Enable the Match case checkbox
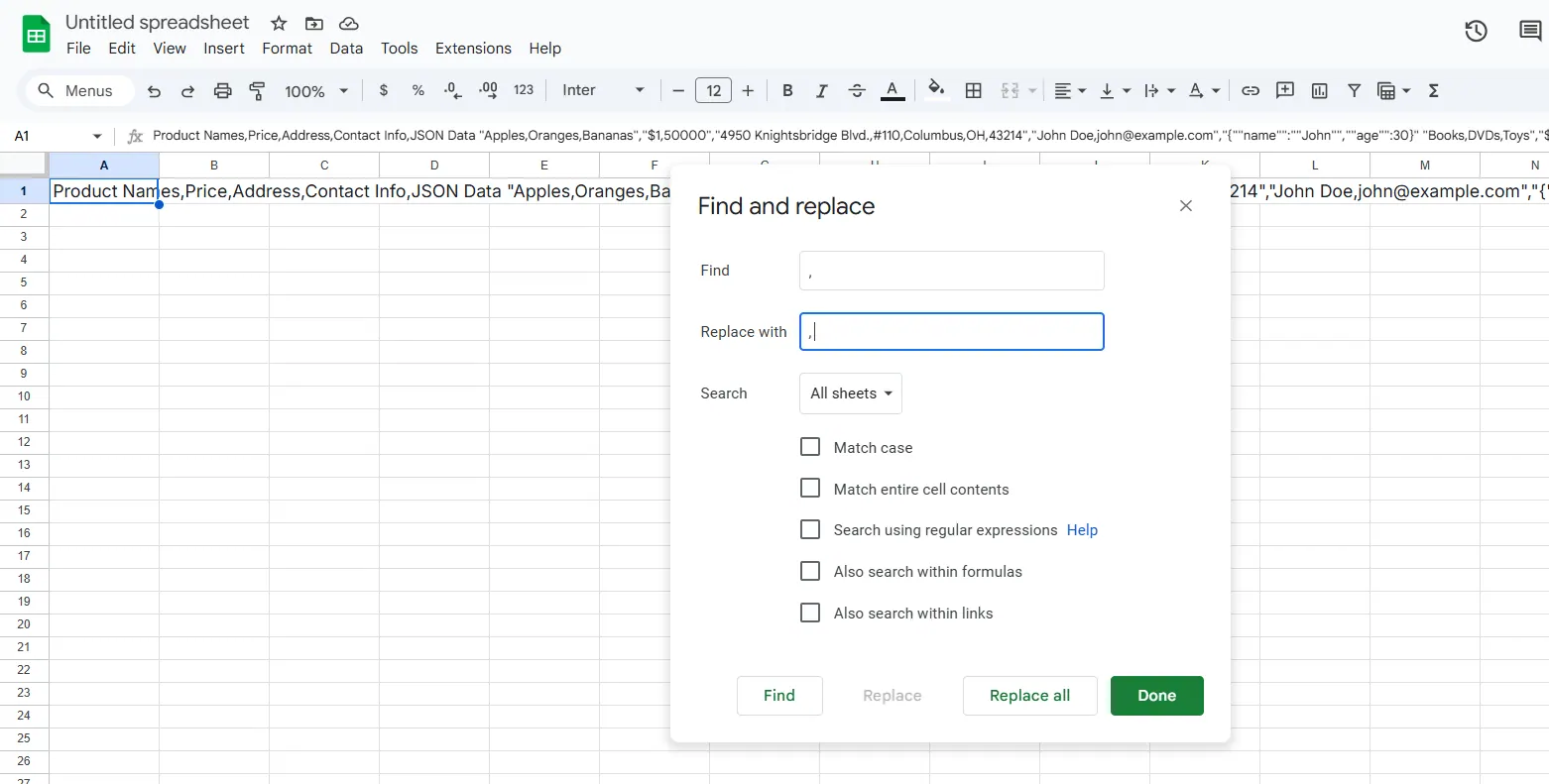1549x784 pixels. [810, 447]
